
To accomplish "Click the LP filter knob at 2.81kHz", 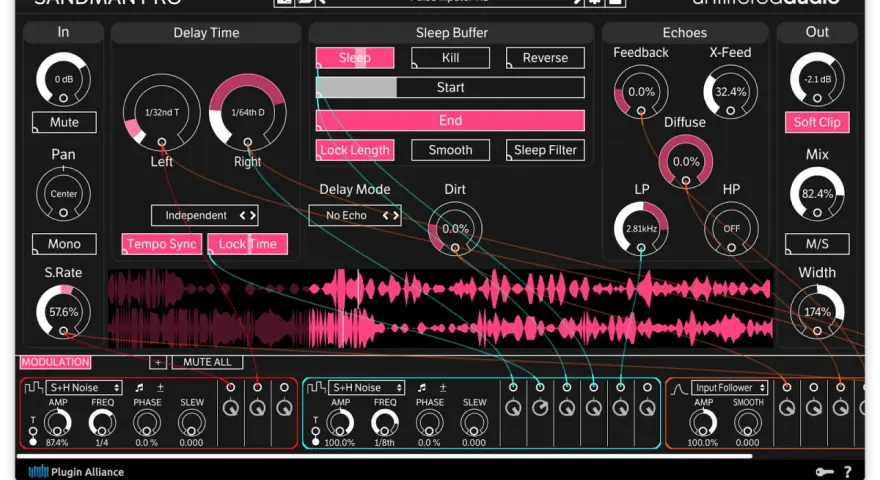I will click(x=641, y=228).
